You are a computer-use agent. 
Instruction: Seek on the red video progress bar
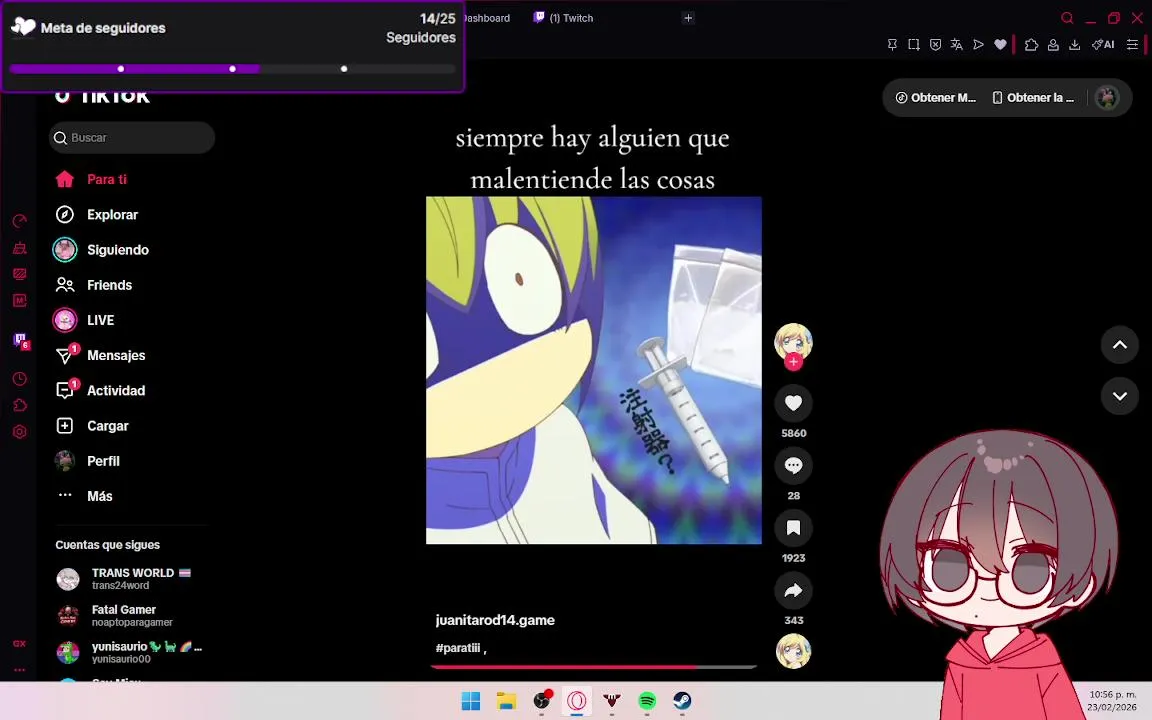tap(594, 667)
